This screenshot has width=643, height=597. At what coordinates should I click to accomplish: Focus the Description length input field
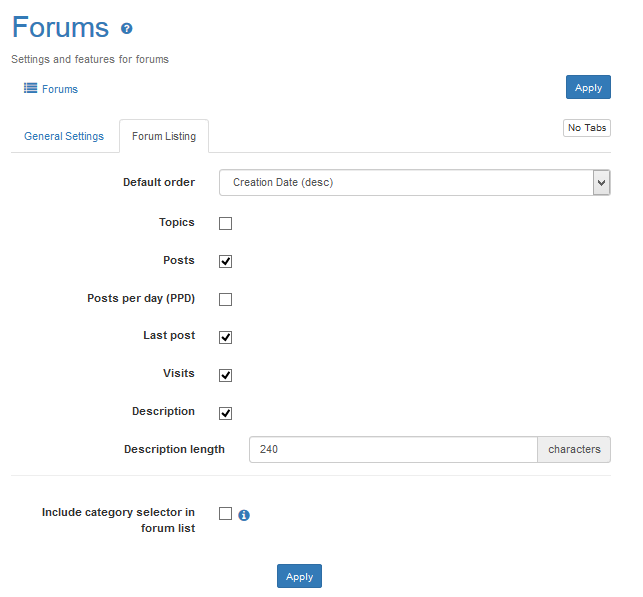pyautogui.click(x=393, y=449)
